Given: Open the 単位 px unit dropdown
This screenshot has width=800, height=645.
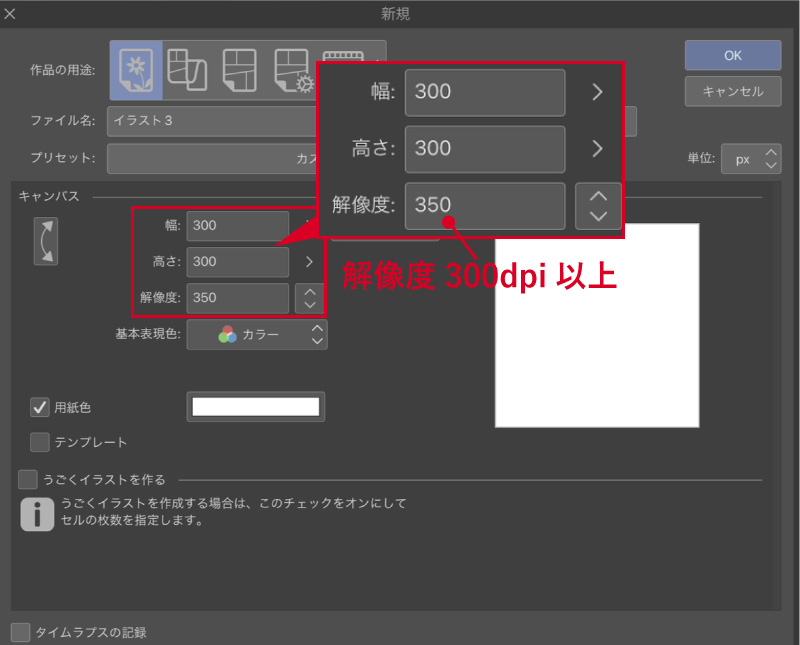Looking at the screenshot, I should coord(750,159).
